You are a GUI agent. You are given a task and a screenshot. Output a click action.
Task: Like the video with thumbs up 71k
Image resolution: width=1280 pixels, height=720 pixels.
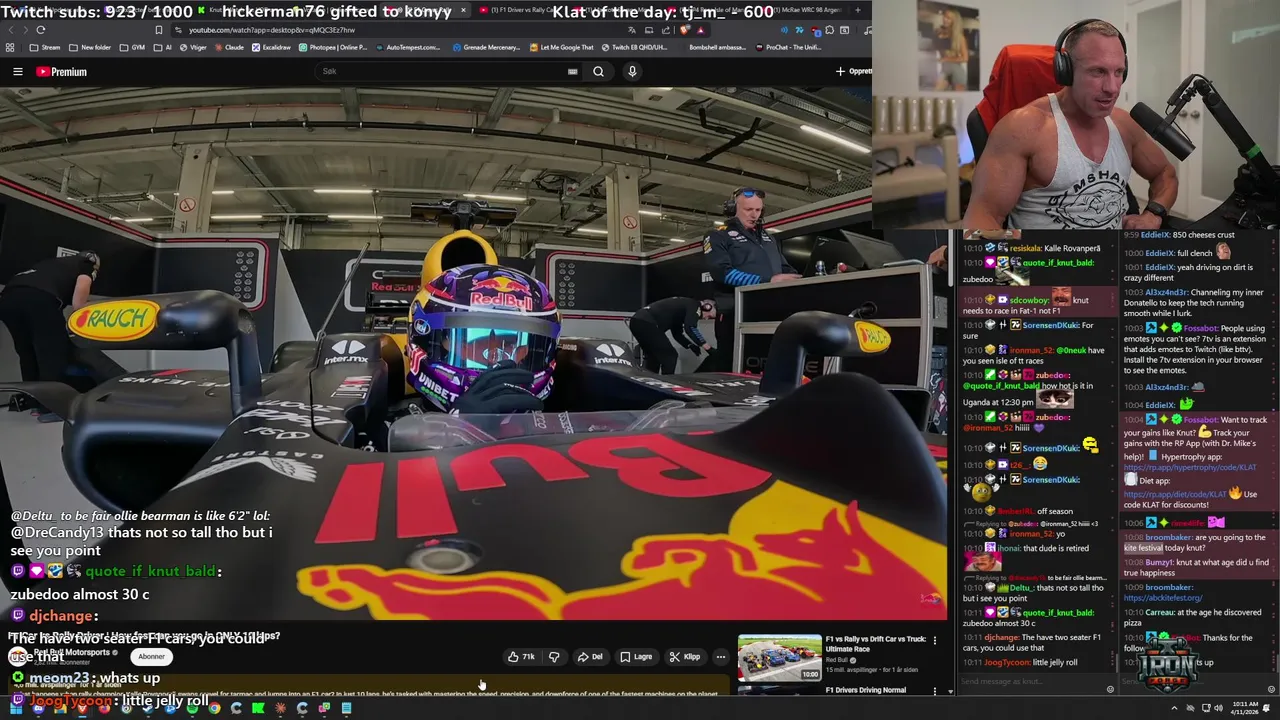point(521,657)
